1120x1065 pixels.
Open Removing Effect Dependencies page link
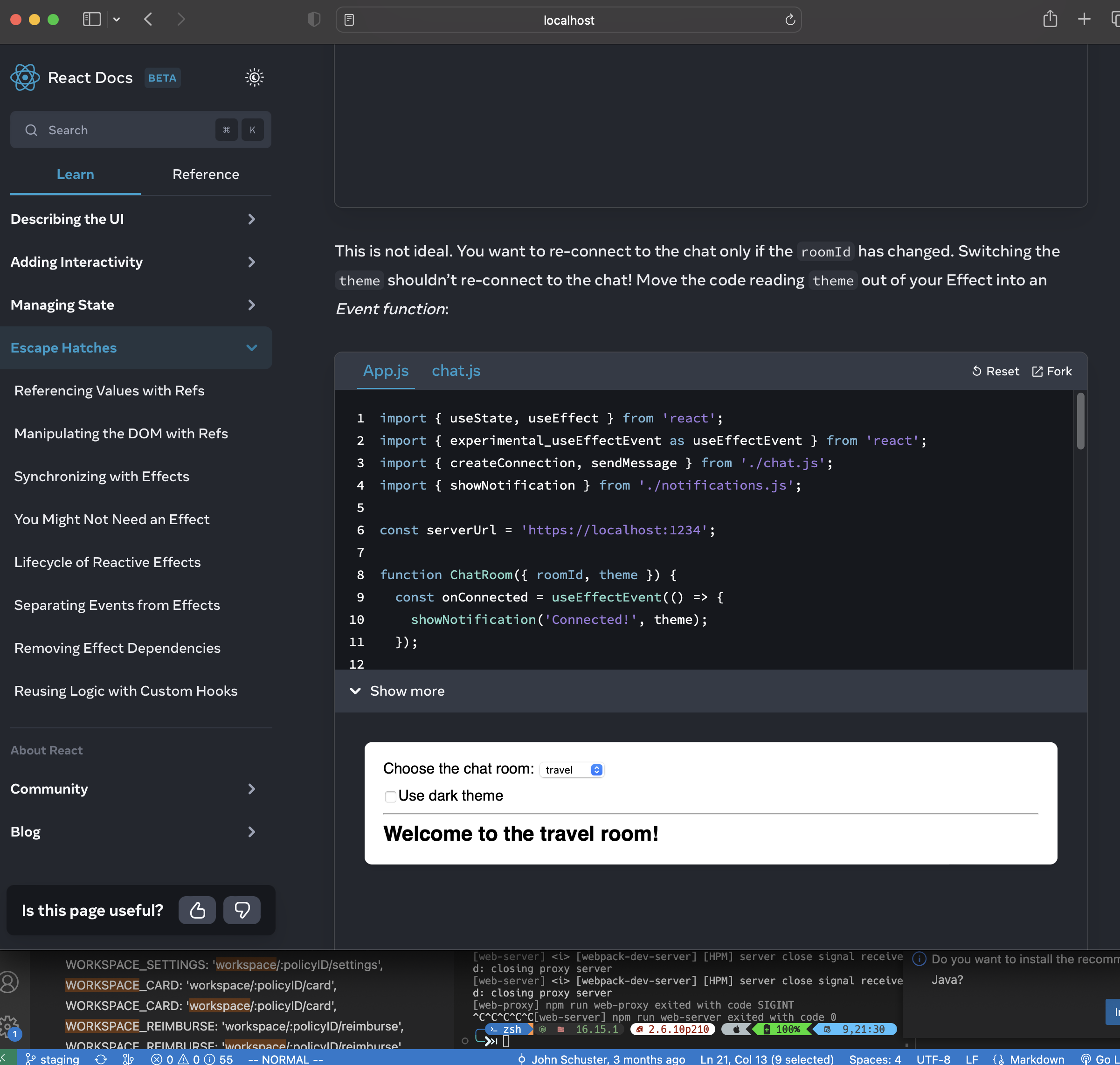point(117,648)
